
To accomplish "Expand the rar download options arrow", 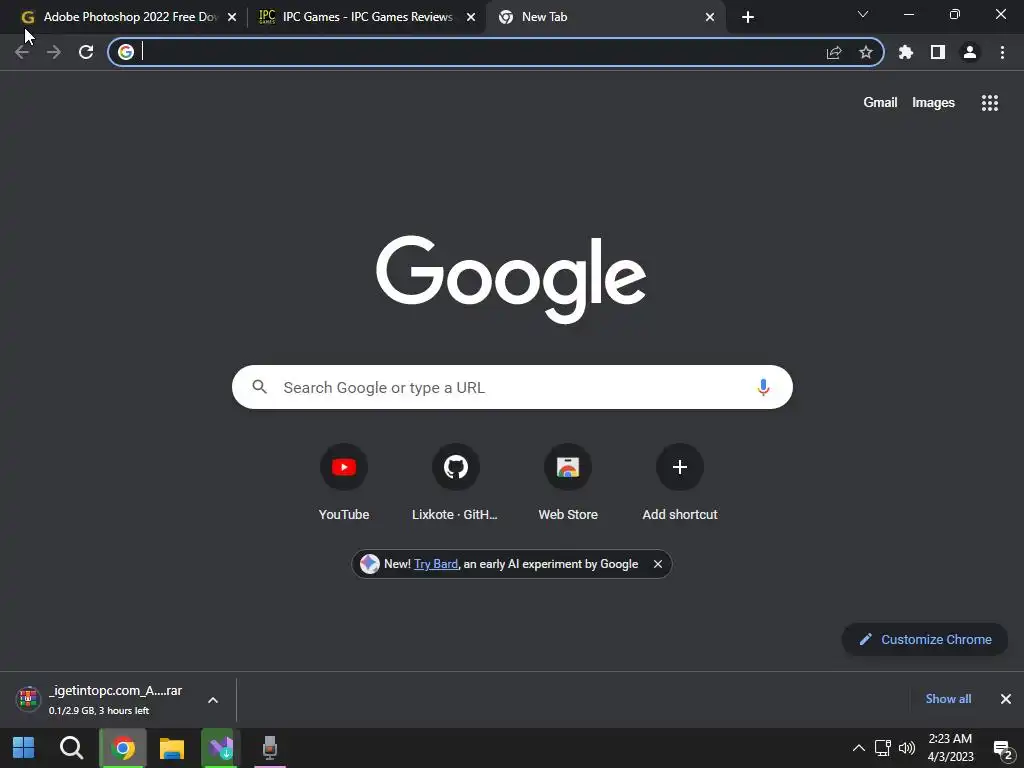I will click(x=213, y=700).
